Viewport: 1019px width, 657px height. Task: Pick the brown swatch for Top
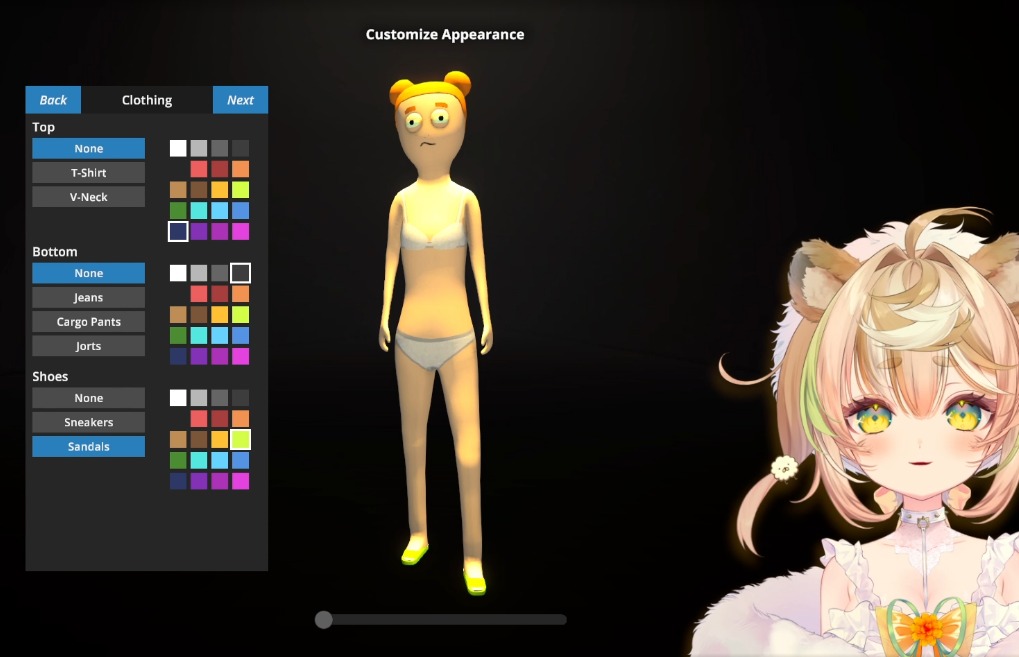coord(199,190)
